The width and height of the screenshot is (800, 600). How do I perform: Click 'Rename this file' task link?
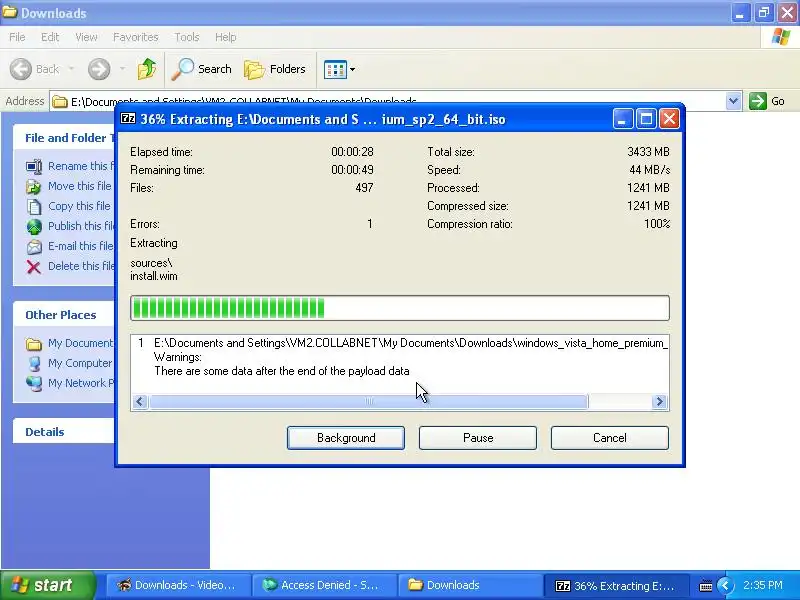coord(81,166)
